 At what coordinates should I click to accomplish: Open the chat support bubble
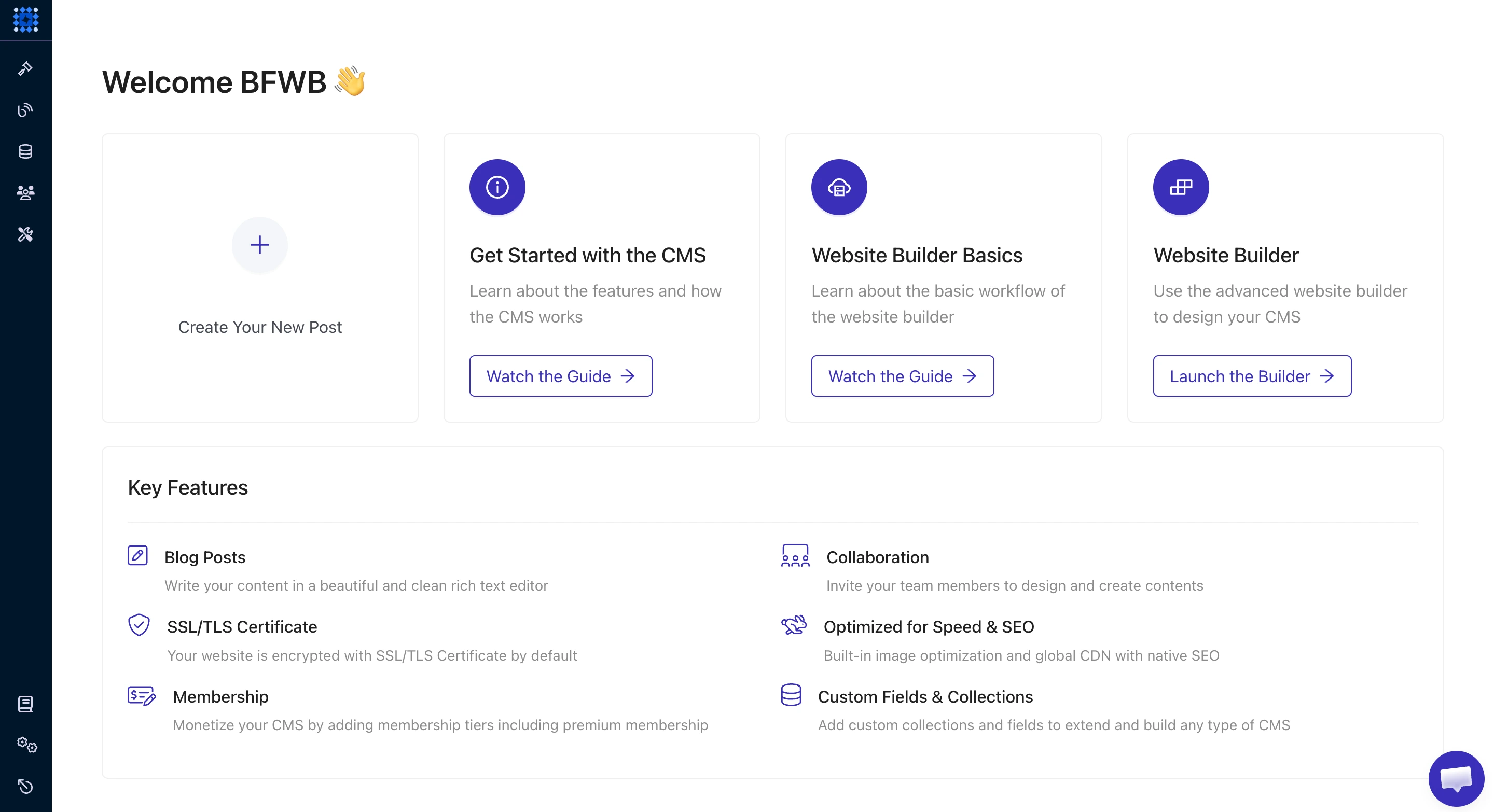point(1456,778)
